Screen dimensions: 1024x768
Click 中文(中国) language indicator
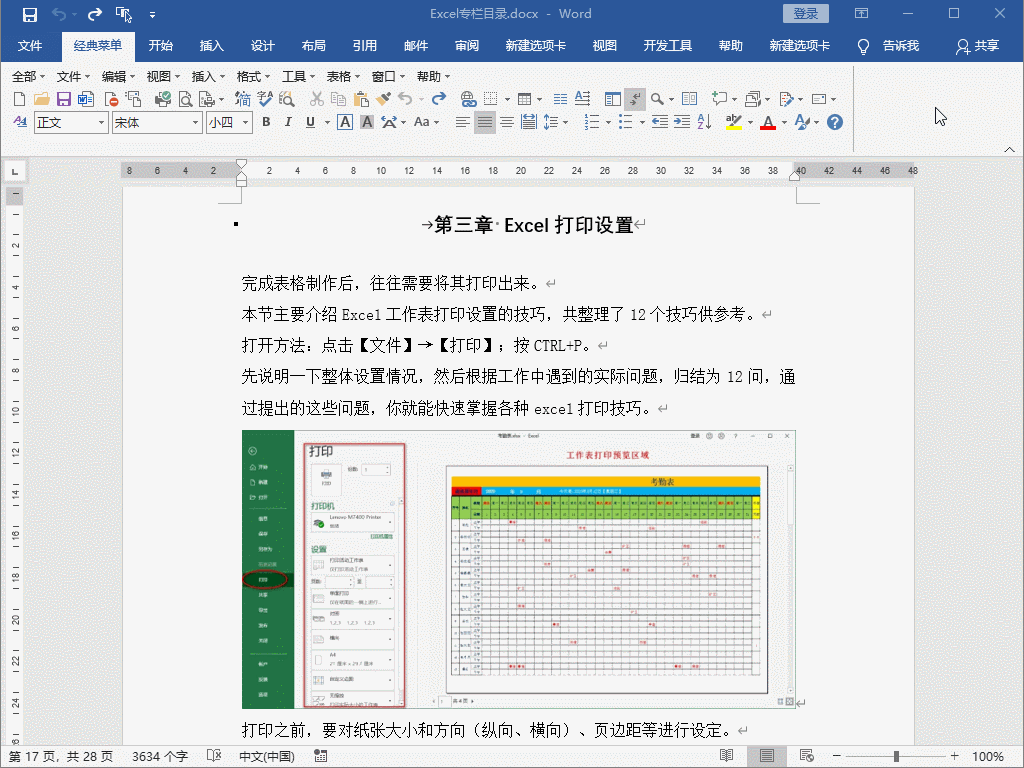[x=266, y=756]
